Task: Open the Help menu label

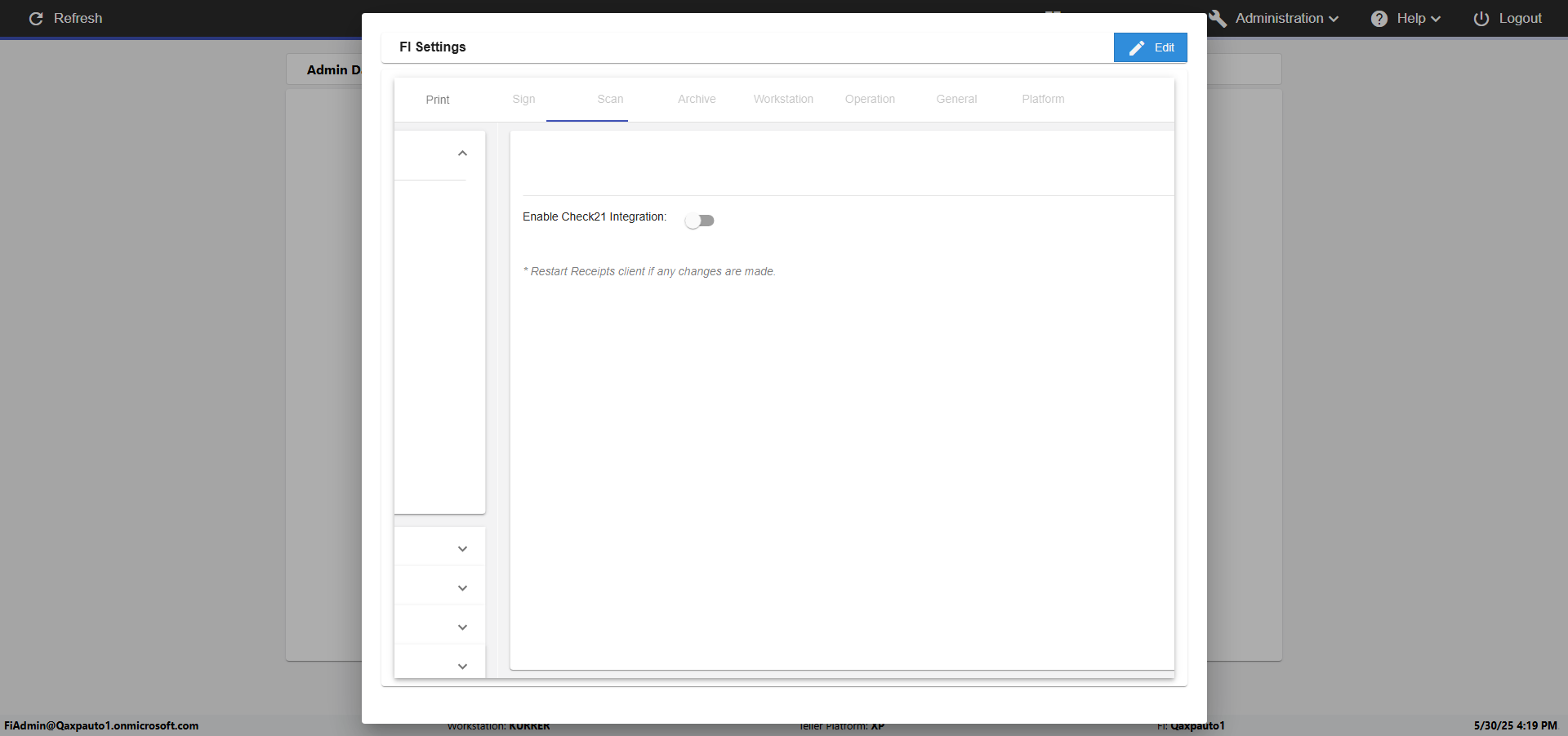Action: [1410, 18]
